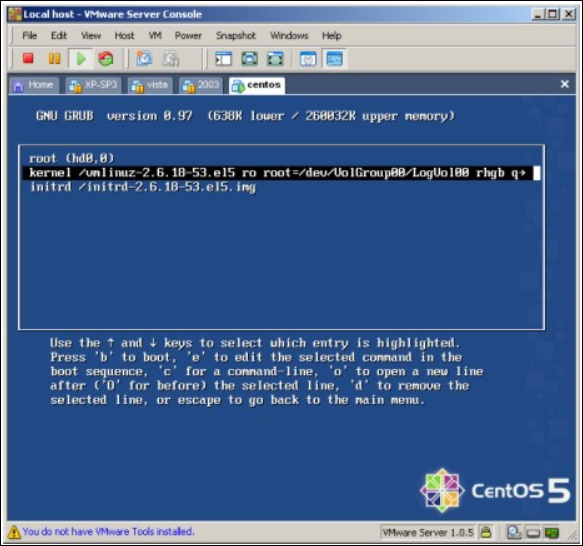Open the Snapshot menu

click(x=236, y=36)
